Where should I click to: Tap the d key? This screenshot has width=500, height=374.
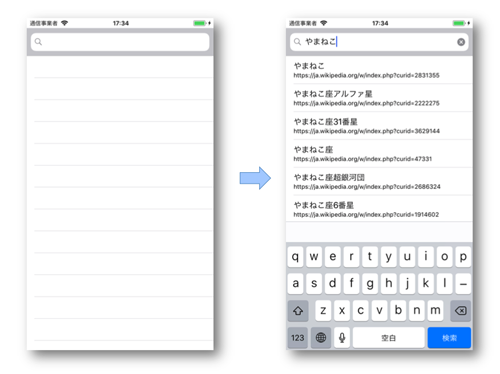[333, 284]
